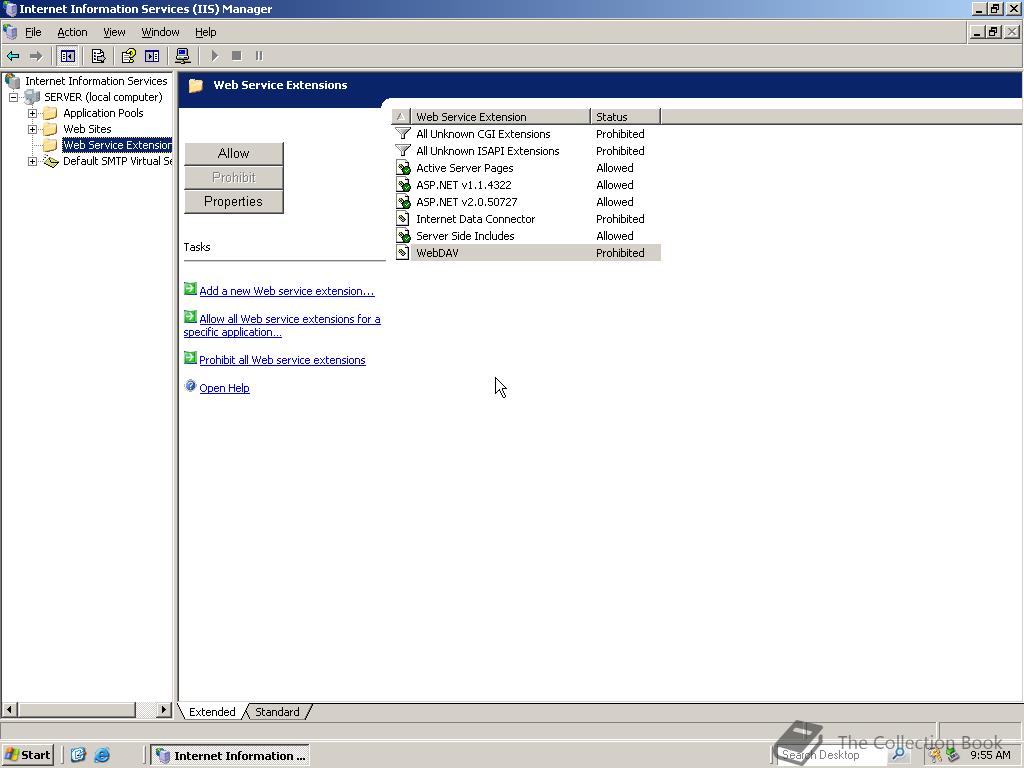Open the Window menu
The height and width of the screenshot is (768, 1024).
coord(160,32)
